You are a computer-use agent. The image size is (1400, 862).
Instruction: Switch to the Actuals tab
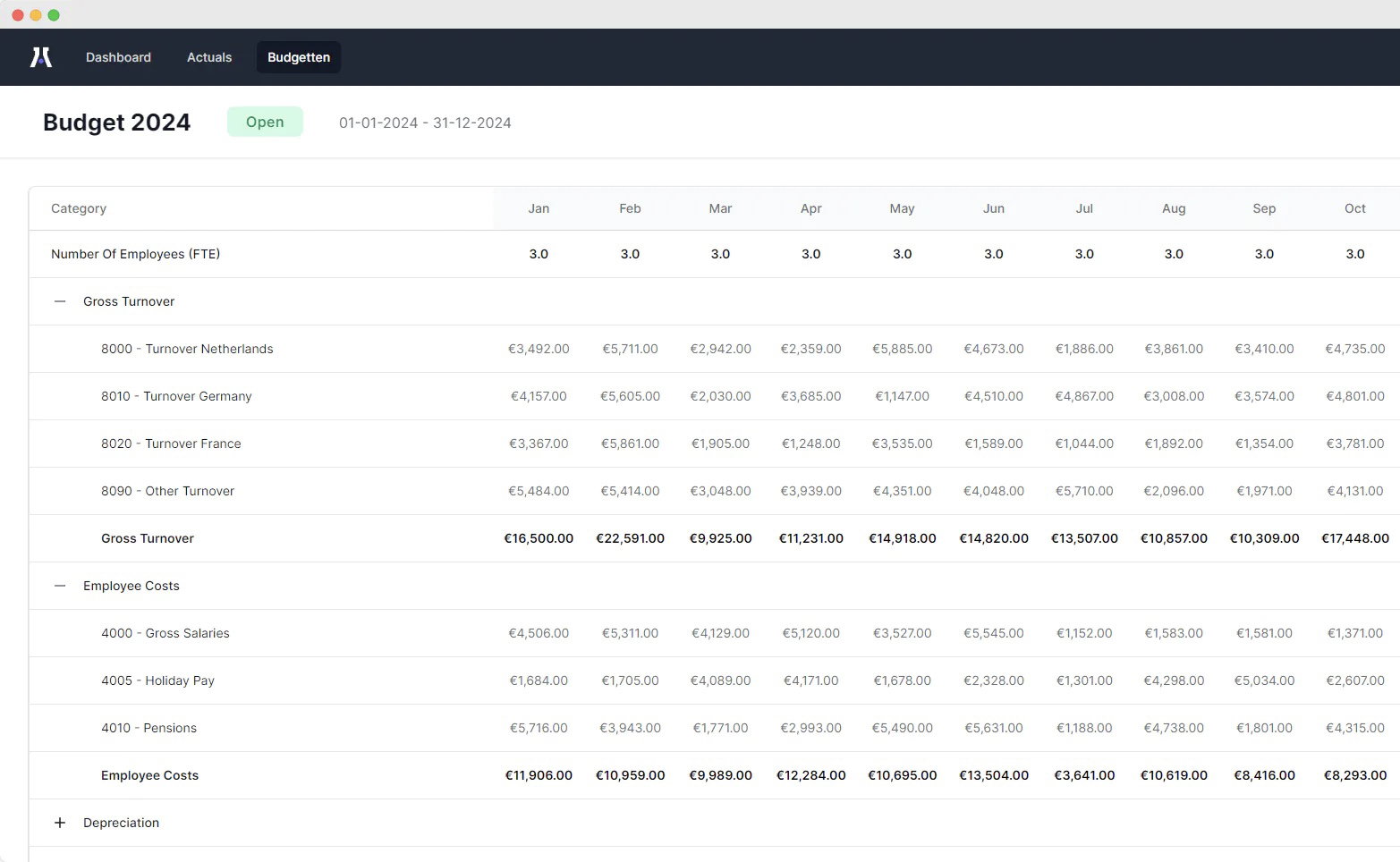click(209, 57)
